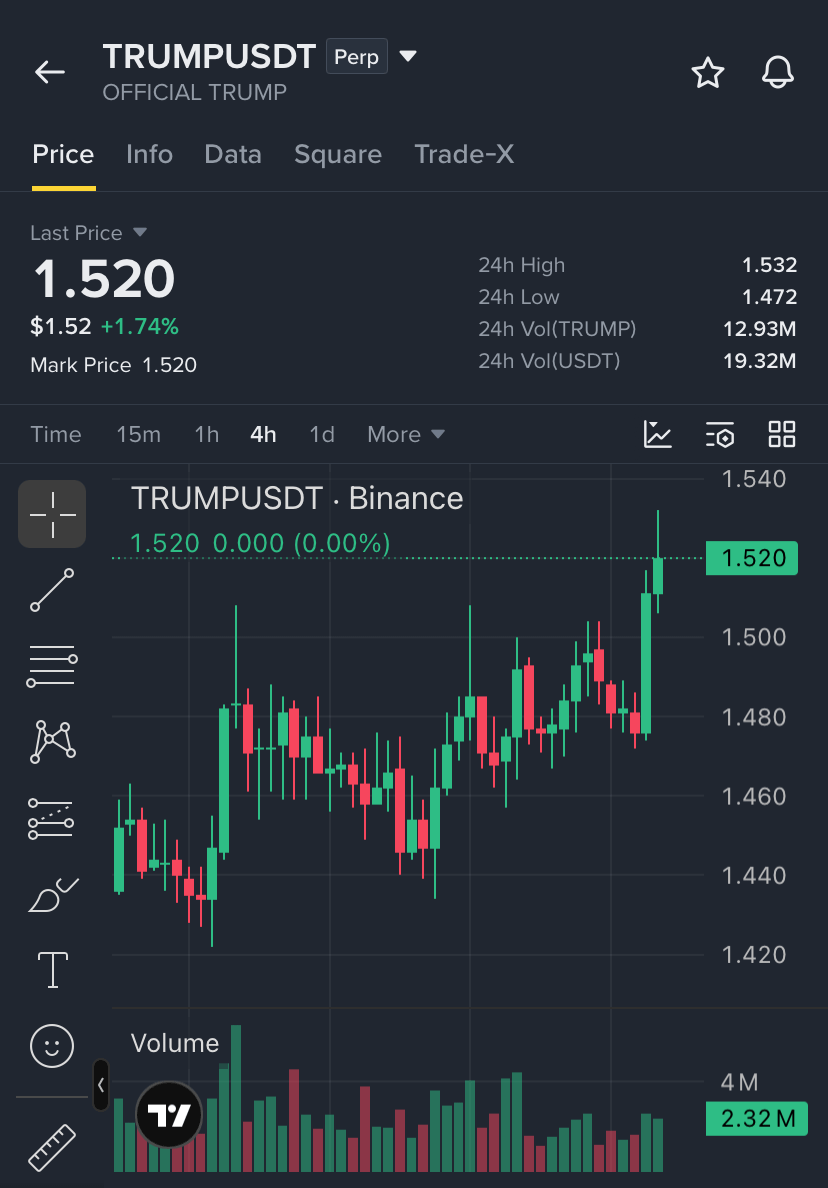Add TRUMPUSDT to favorites with star
This screenshot has height=1188, width=828.
pyautogui.click(x=708, y=73)
